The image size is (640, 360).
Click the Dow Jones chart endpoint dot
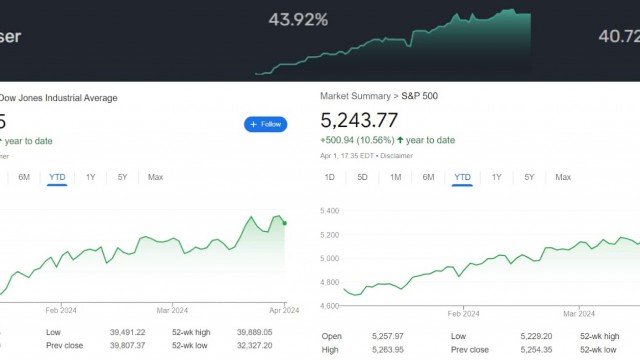point(284,223)
